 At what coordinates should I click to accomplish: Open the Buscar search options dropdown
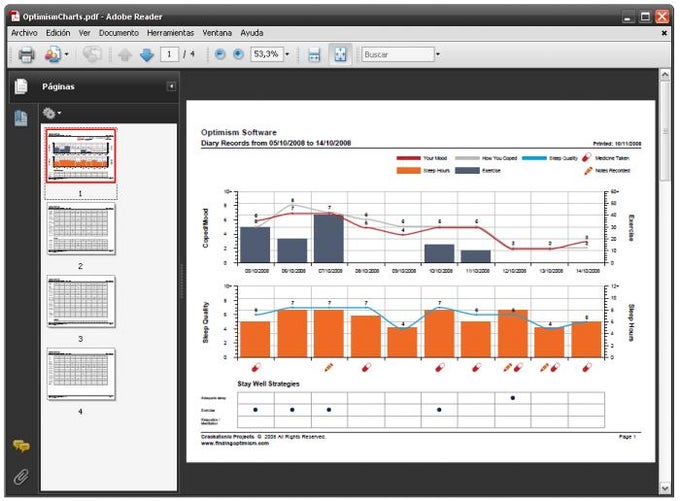pyautogui.click(x=438, y=54)
